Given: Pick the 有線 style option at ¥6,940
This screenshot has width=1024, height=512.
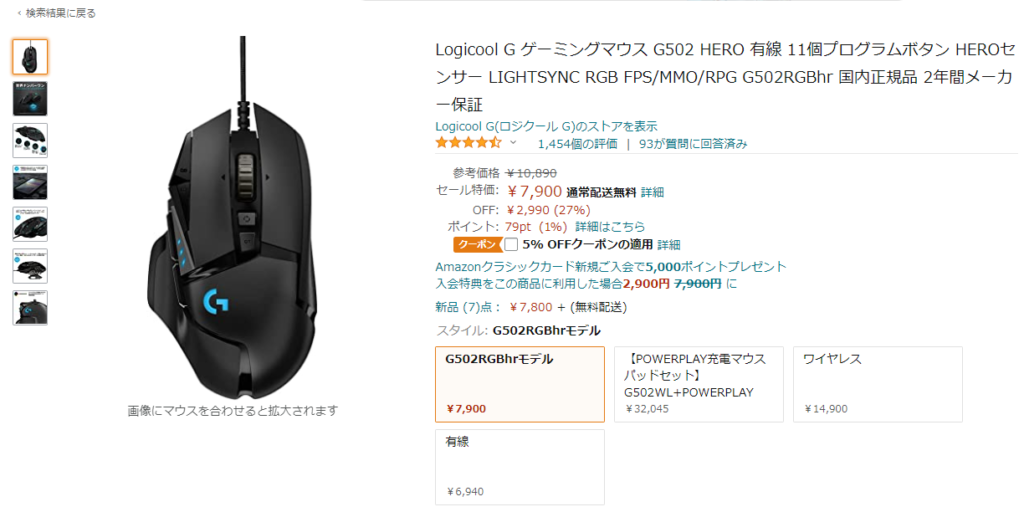Looking at the screenshot, I should 520,468.
